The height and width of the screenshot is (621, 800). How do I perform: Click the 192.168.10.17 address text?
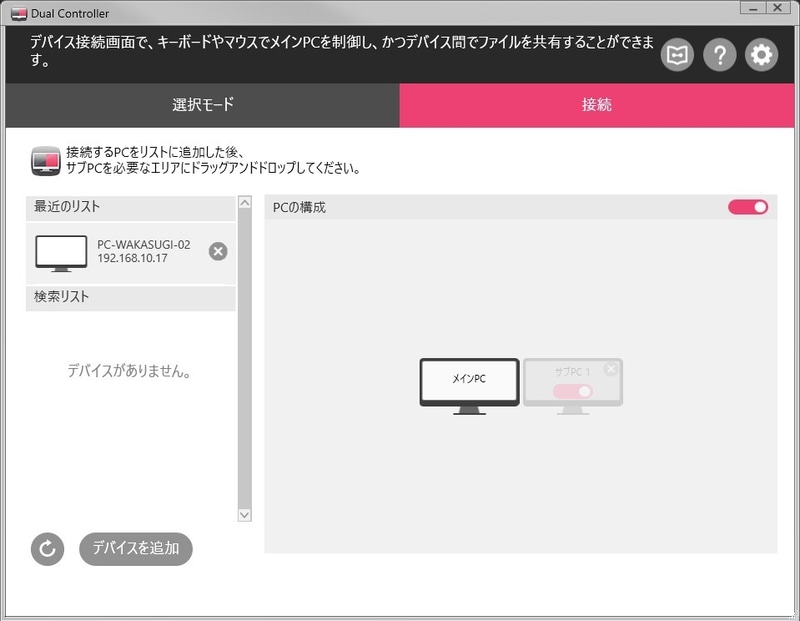[x=132, y=258]
